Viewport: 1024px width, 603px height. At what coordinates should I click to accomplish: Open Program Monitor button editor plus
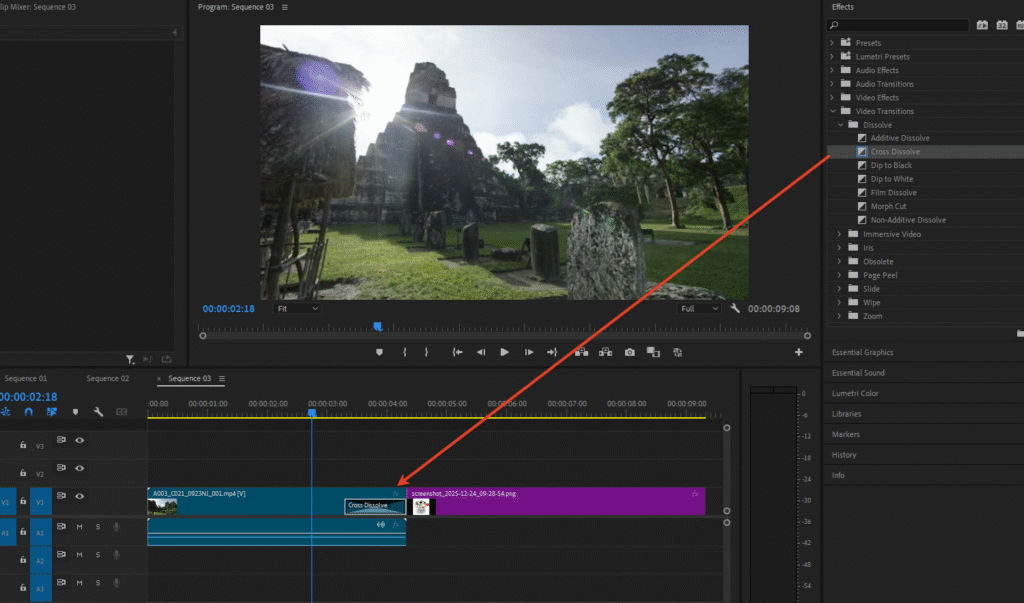pos(799,352)
